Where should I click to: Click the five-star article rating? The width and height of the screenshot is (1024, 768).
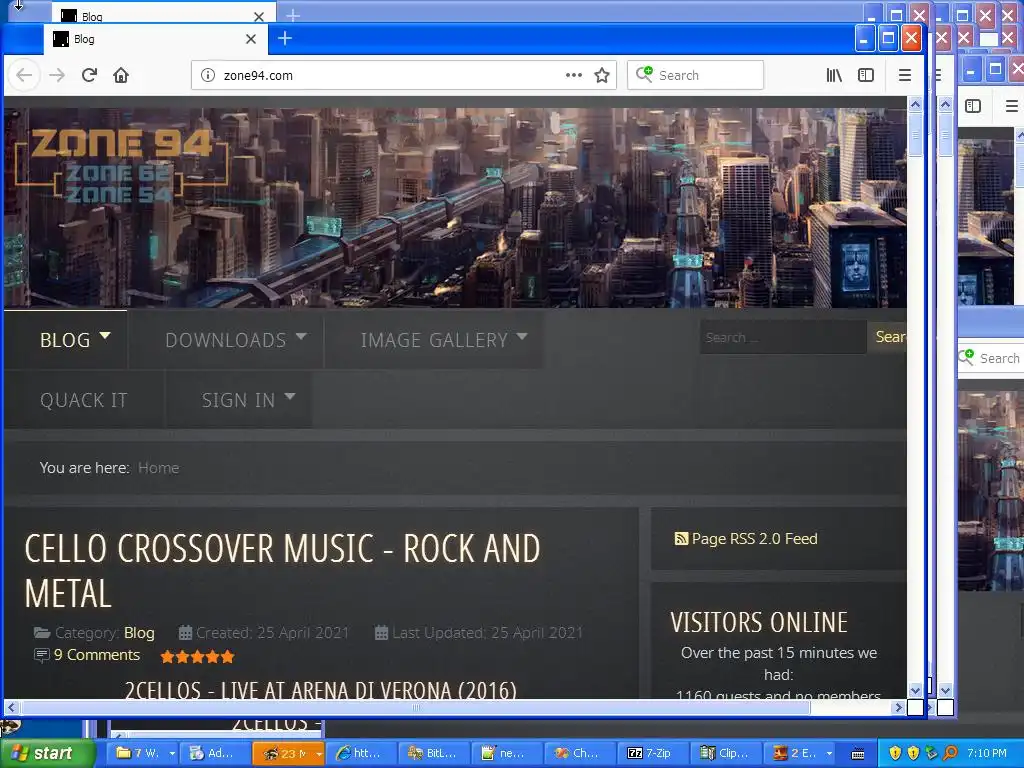tap(197, 656)
